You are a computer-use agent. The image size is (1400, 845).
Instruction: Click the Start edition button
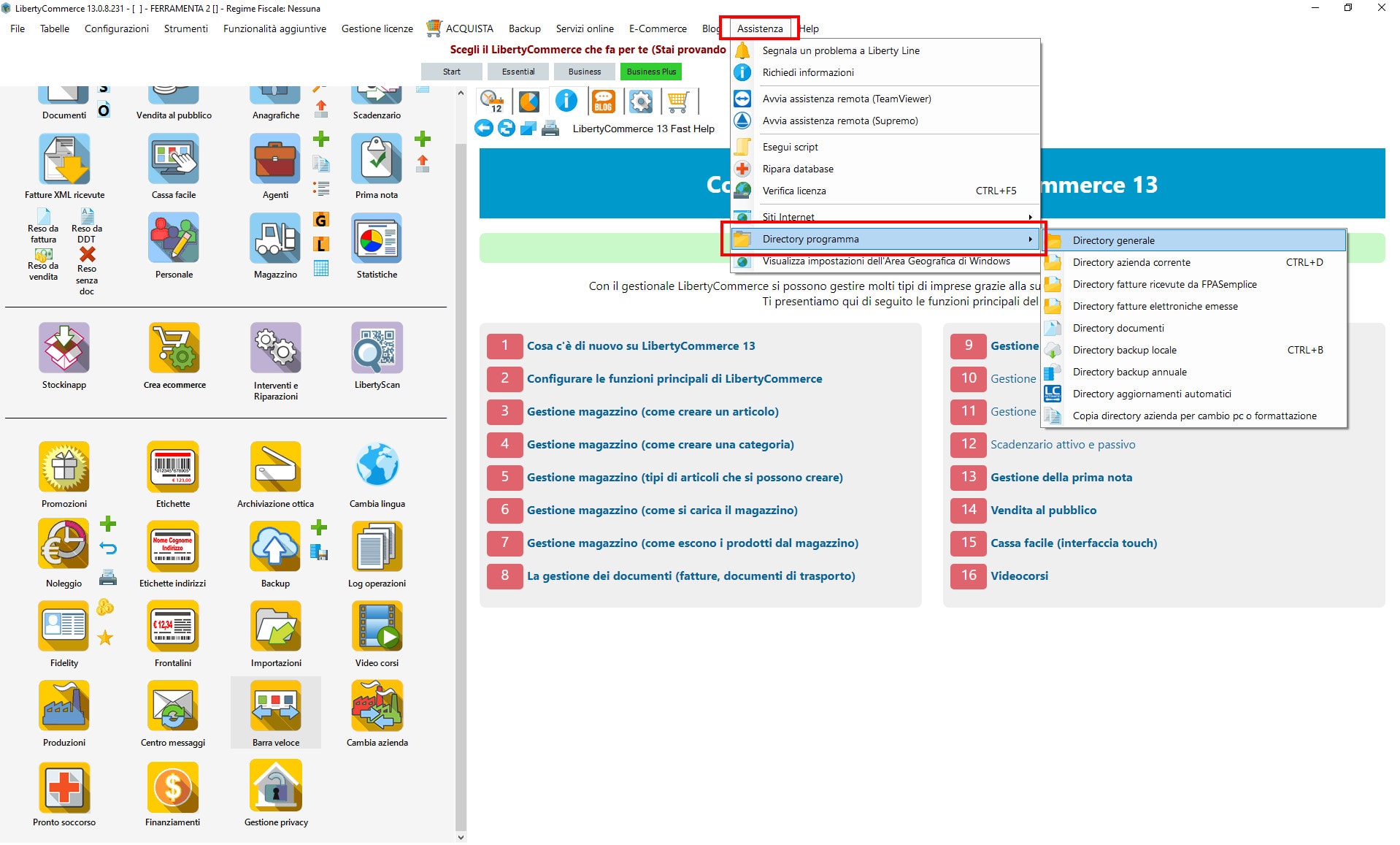(452, 72)
